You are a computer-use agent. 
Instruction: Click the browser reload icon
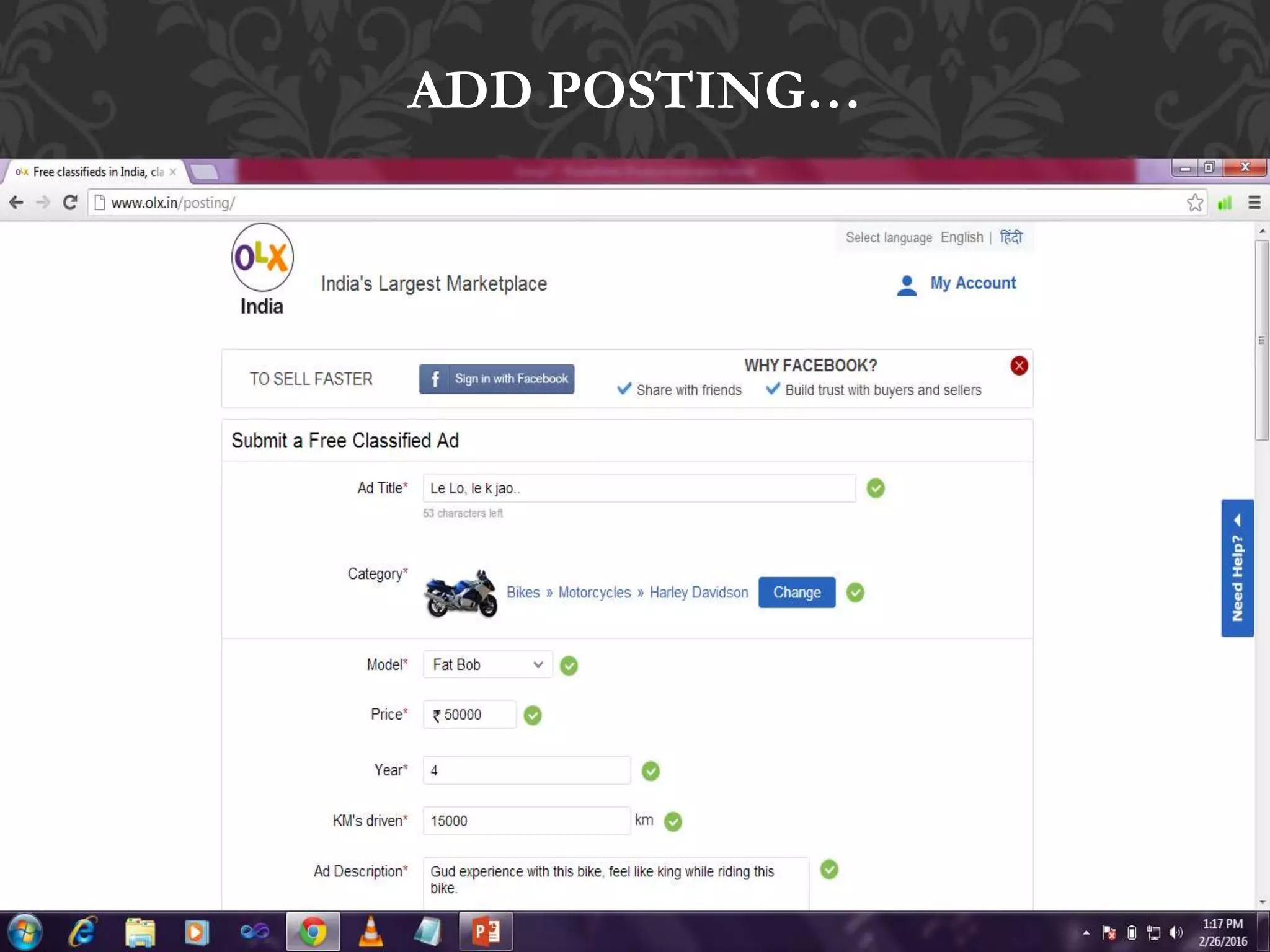[70, 203]
